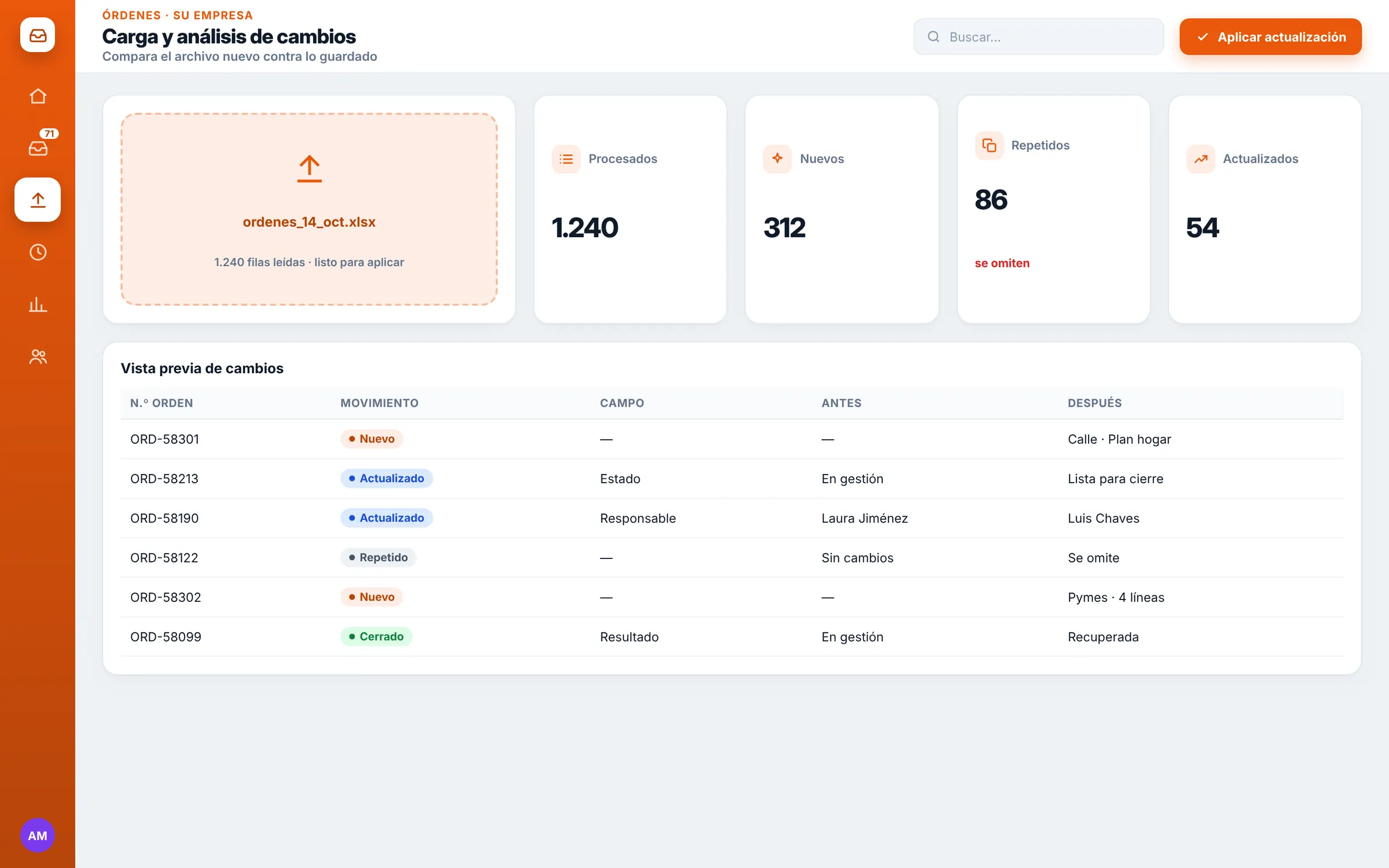The image size is (1389, 868).
Task: Open the Home page from sidebar
Action: coord(38,96)
